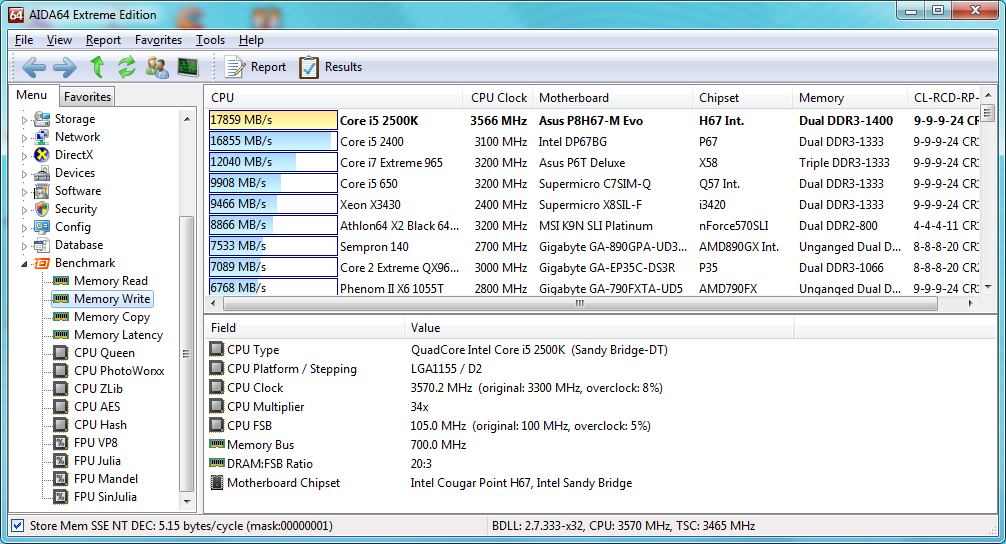Screen dimensions: 1006x544
Task: Select the Devices icon in tree
Action: 42,173
